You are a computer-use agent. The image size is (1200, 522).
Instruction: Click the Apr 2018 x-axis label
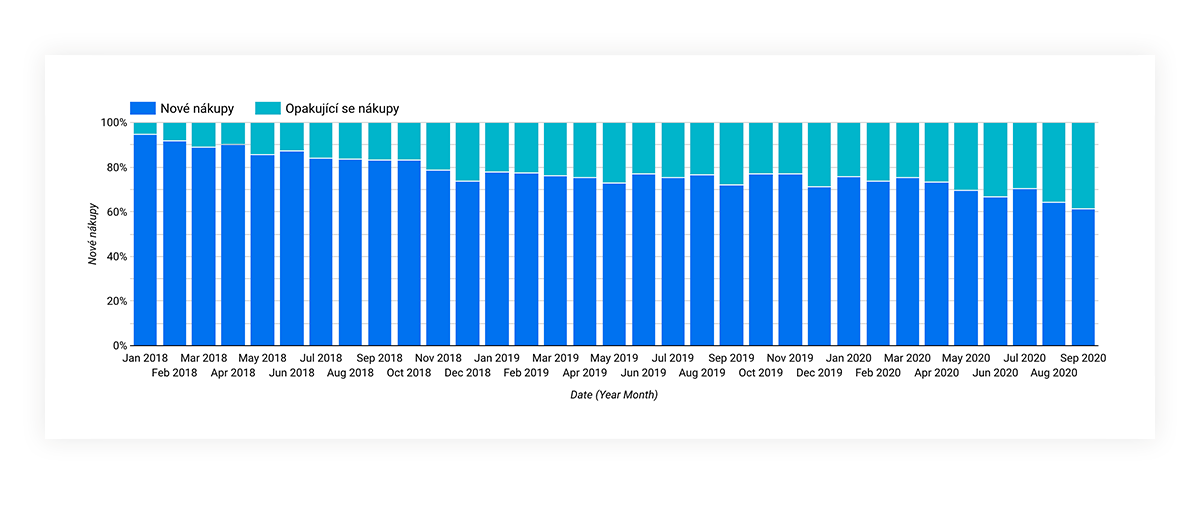coord(233,373)
